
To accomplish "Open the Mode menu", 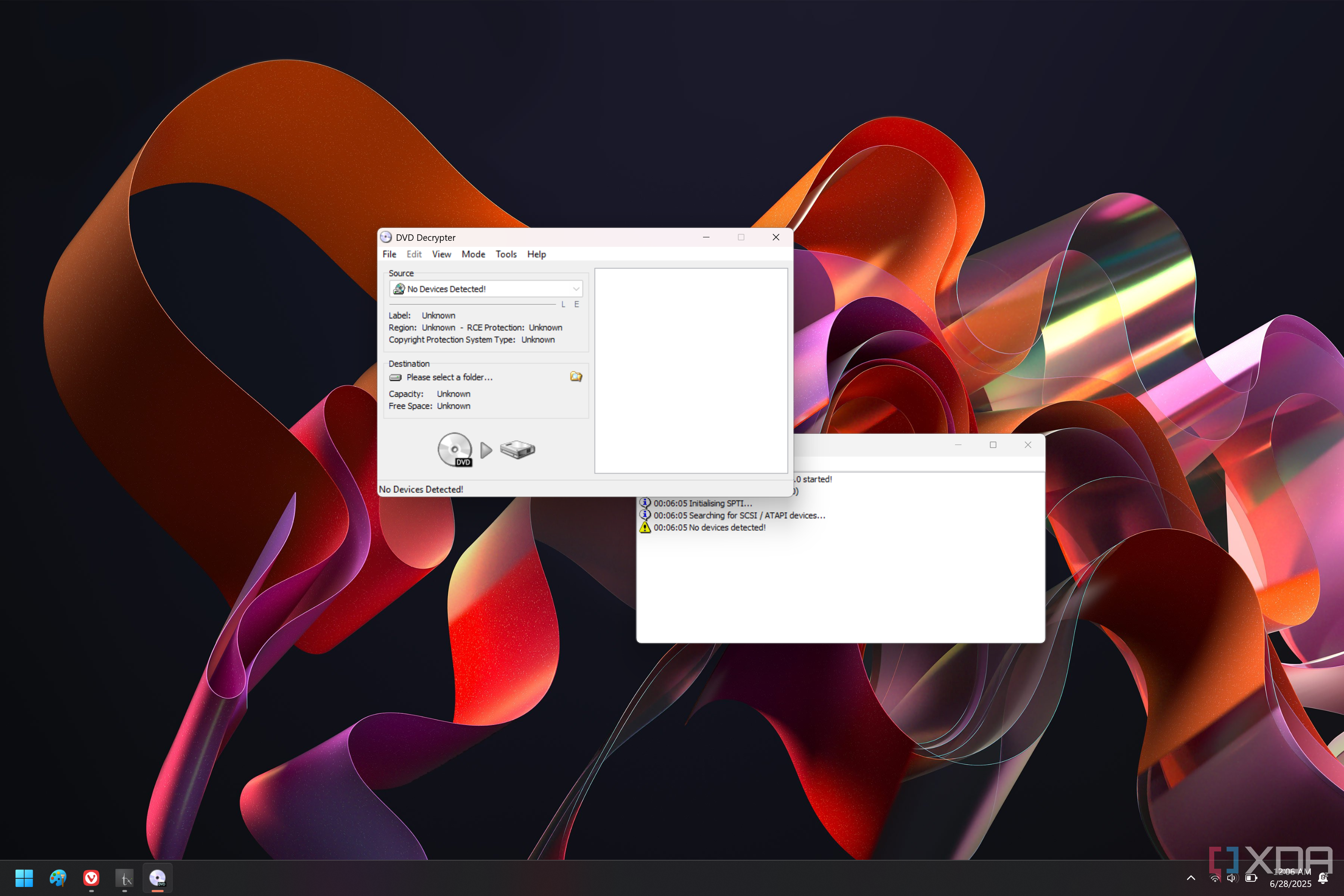I will pos(473,254).
